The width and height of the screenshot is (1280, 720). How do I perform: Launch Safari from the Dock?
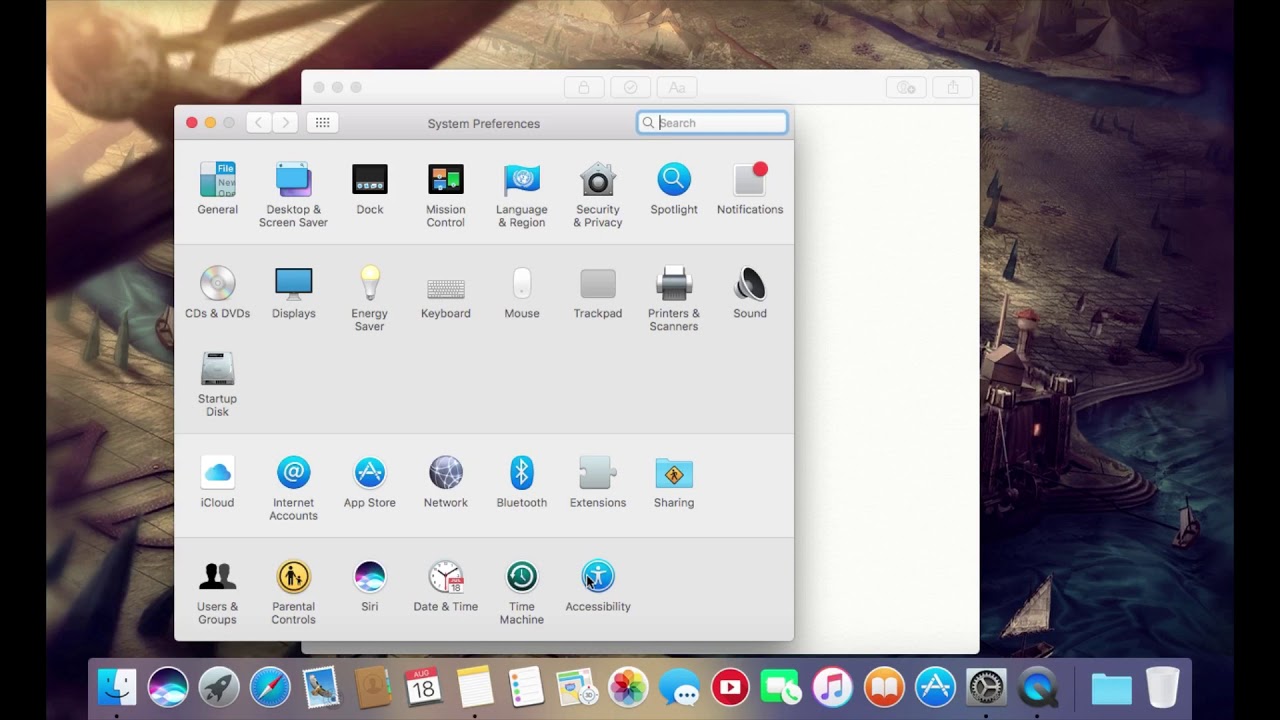[x=270, y=687]
